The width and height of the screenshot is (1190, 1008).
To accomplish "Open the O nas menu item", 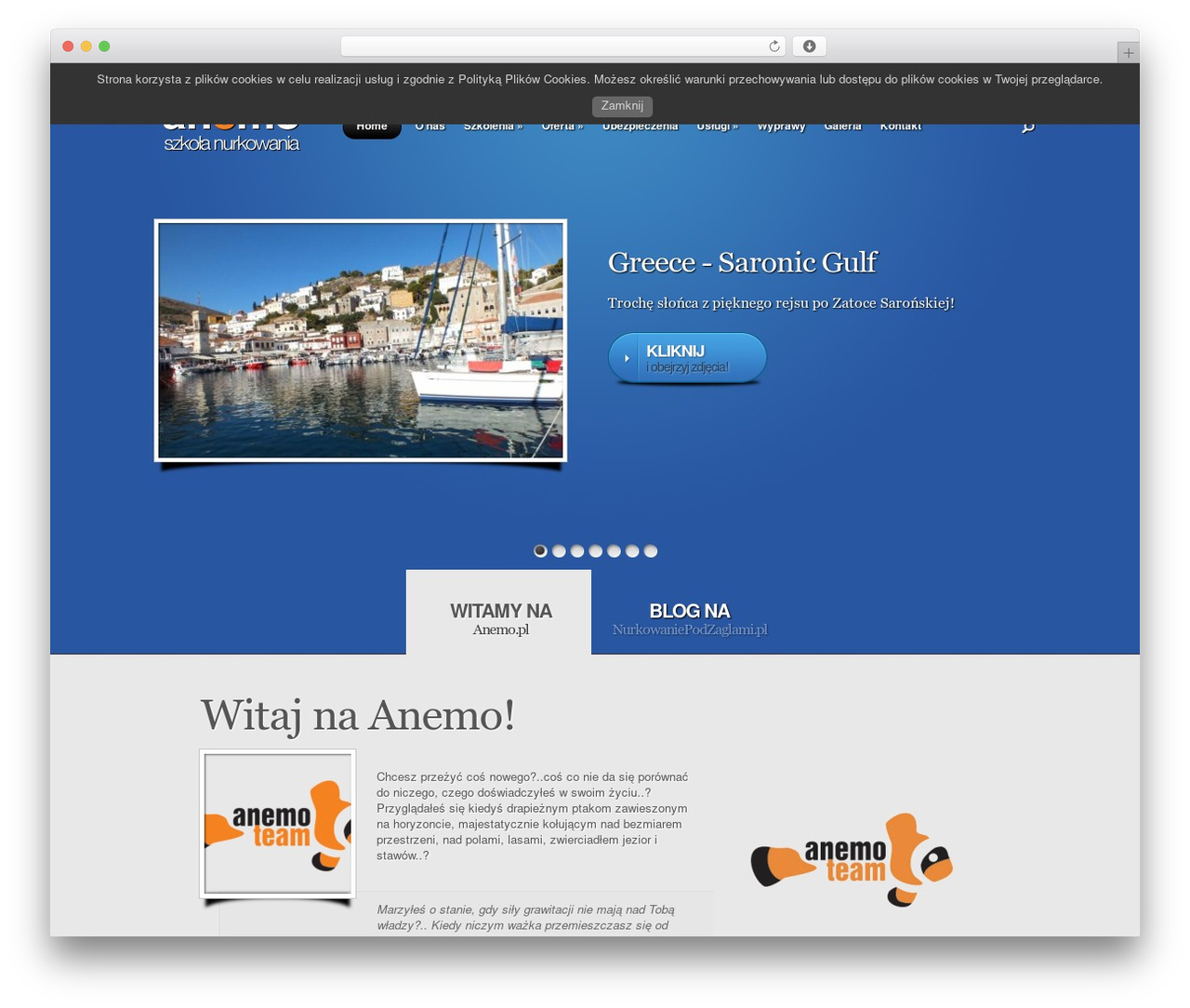I will click(x=430, y=127).
